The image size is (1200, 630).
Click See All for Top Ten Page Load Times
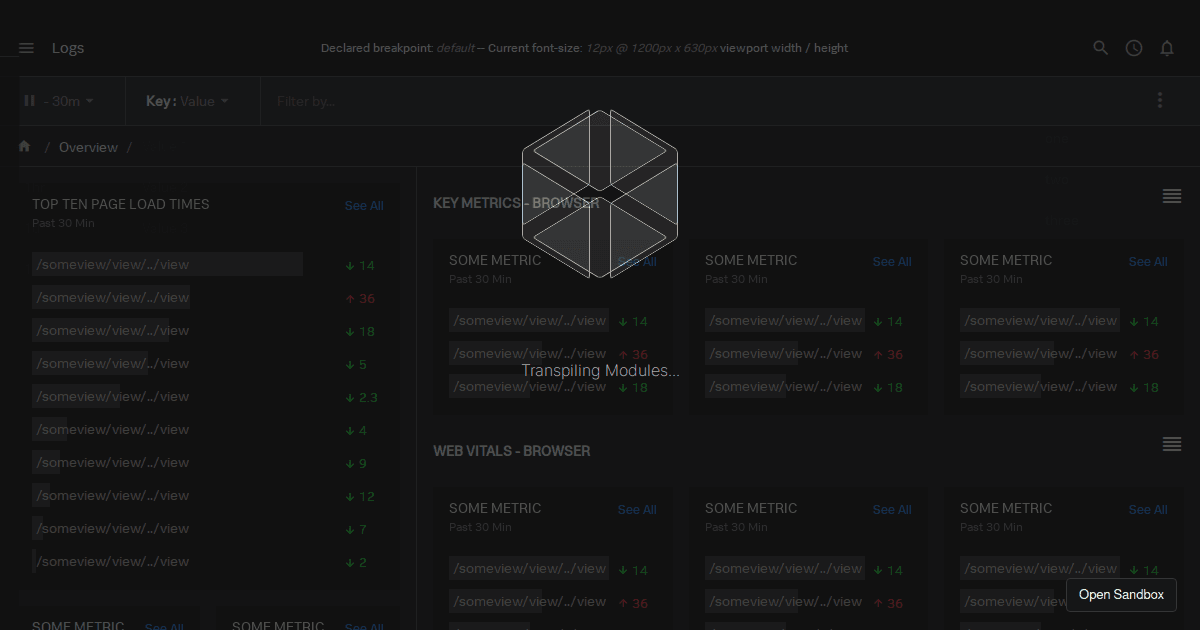[x=364, y=206]
